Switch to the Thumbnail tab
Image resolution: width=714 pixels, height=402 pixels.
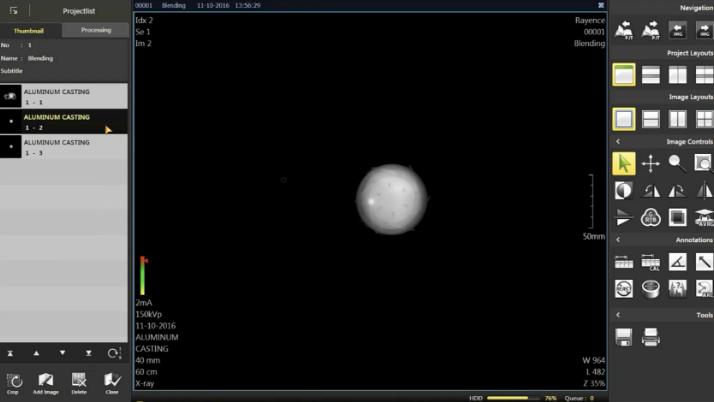(30, 31)
